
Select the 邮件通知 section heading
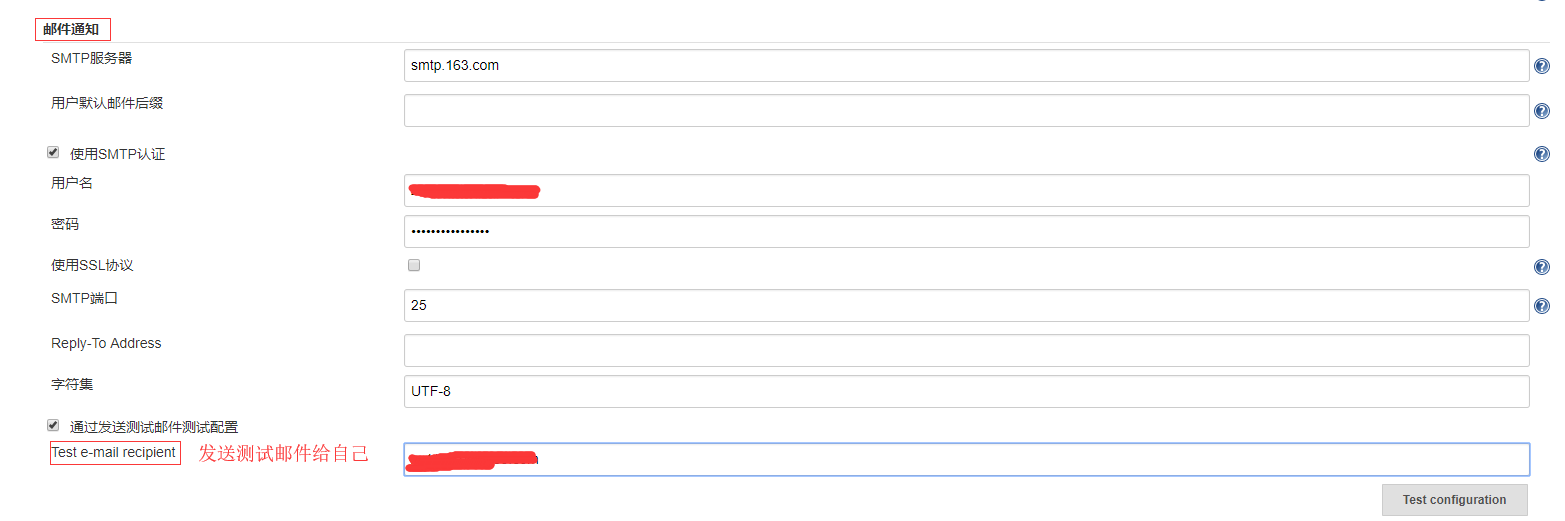[x=72, y=29]
